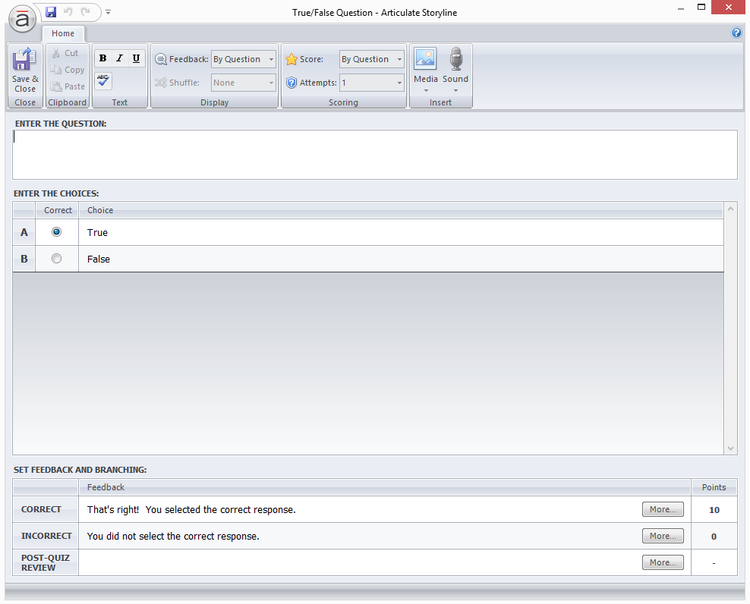Mark choice A True as correct
750x604 pixels.
[56, 232]
